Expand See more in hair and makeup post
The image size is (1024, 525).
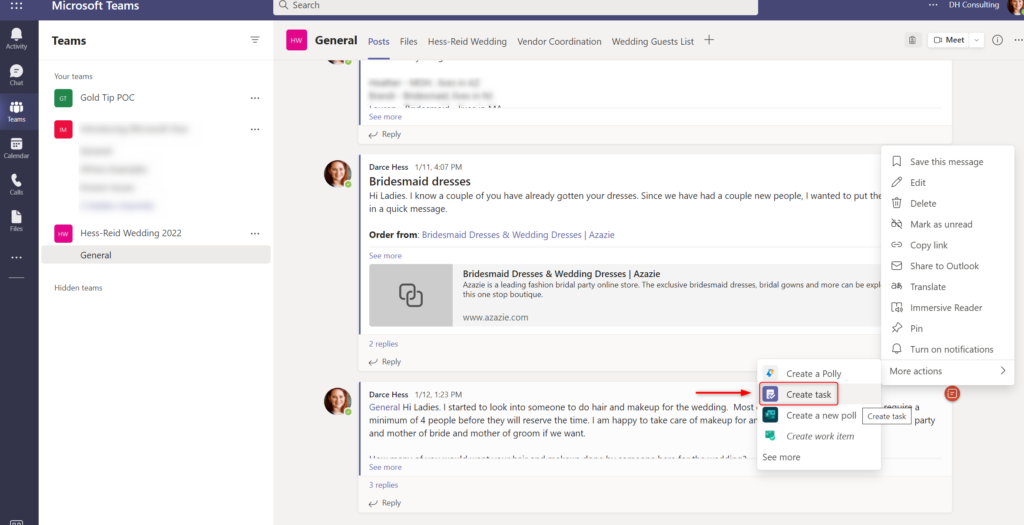click(x=385, y=468)
